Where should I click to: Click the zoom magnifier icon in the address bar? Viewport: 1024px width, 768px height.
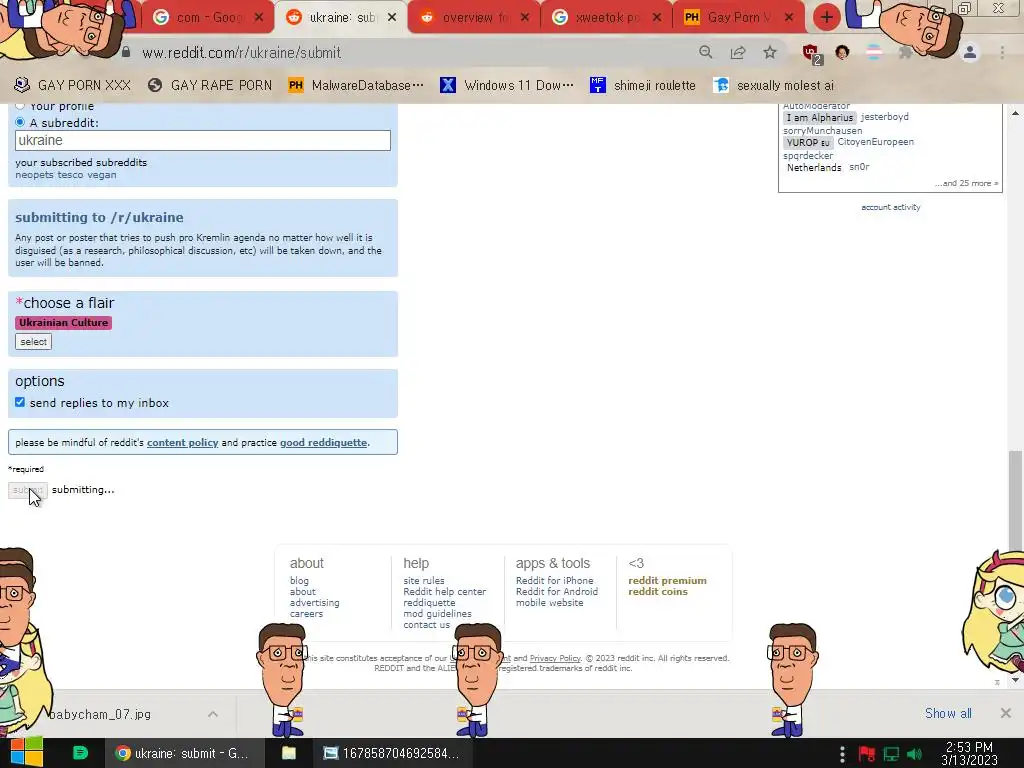(705, 52)
